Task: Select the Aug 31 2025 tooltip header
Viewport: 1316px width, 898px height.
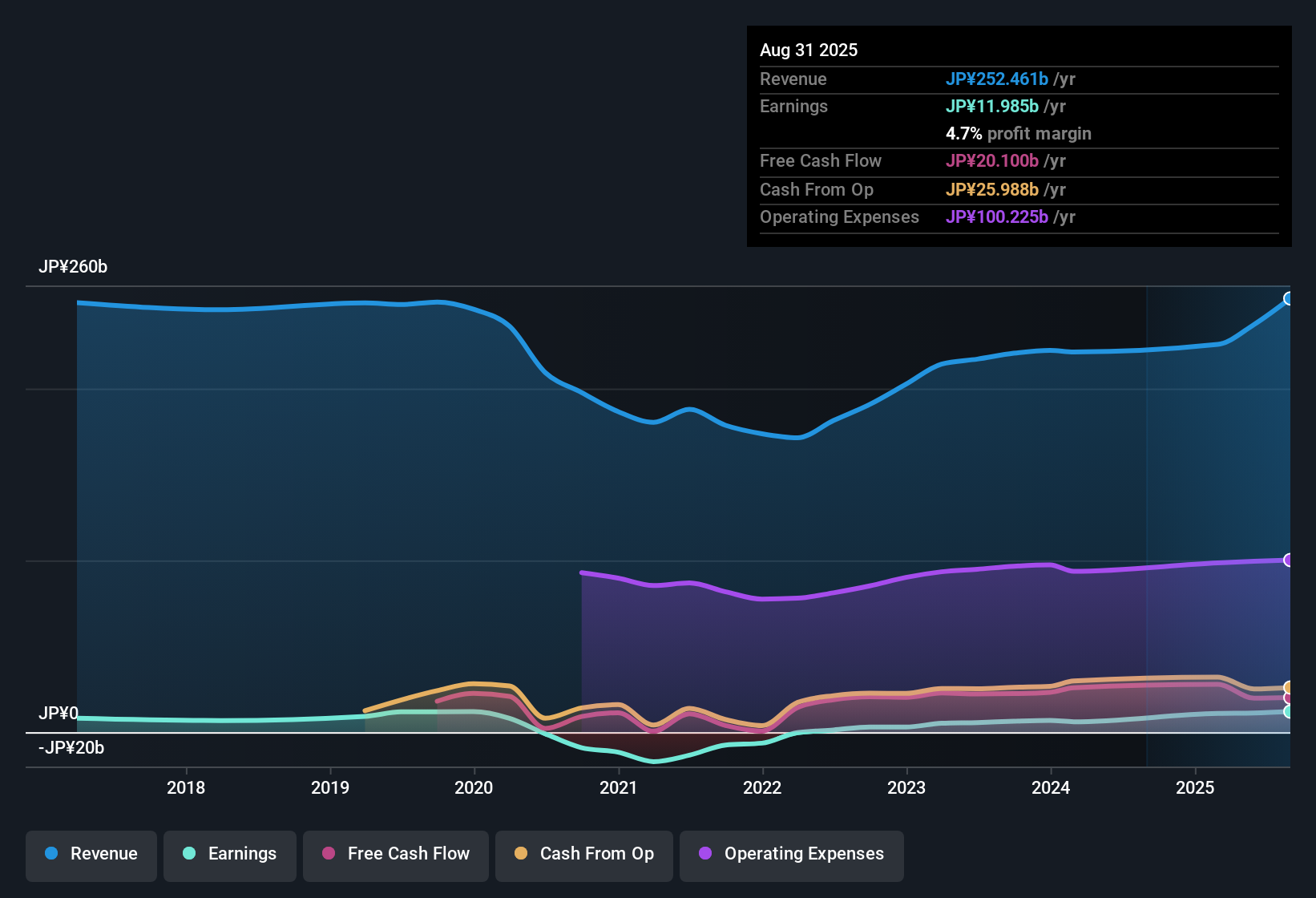Action: (x=809, y=50)
